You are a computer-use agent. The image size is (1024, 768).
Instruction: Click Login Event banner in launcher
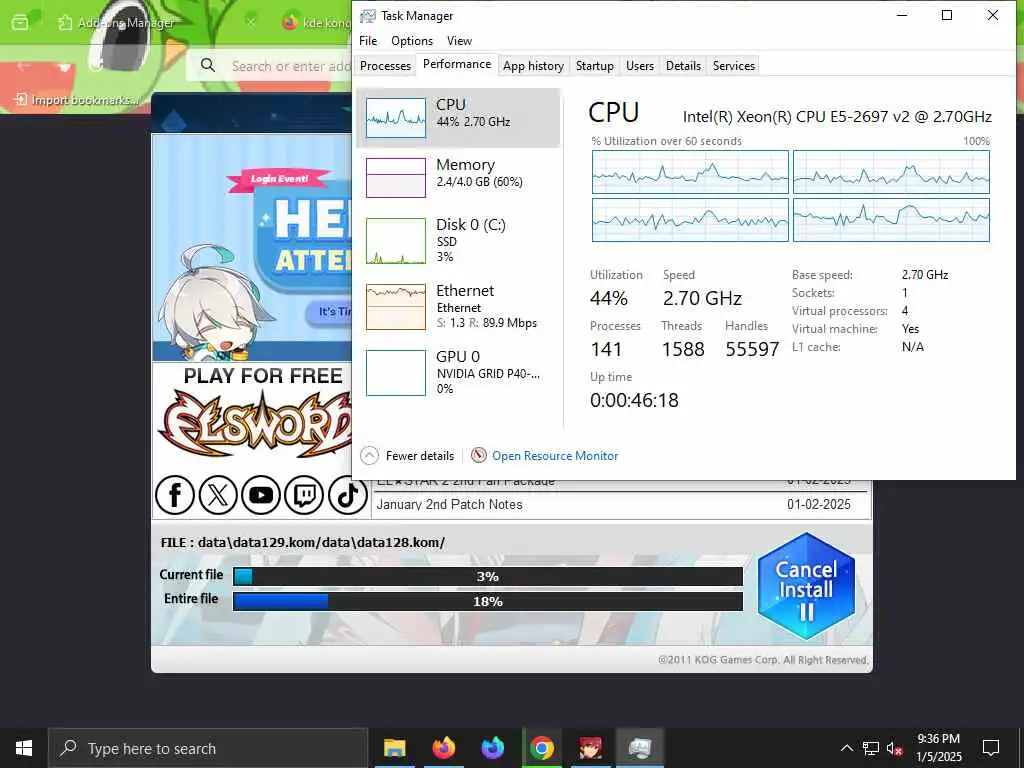[277, 179]
